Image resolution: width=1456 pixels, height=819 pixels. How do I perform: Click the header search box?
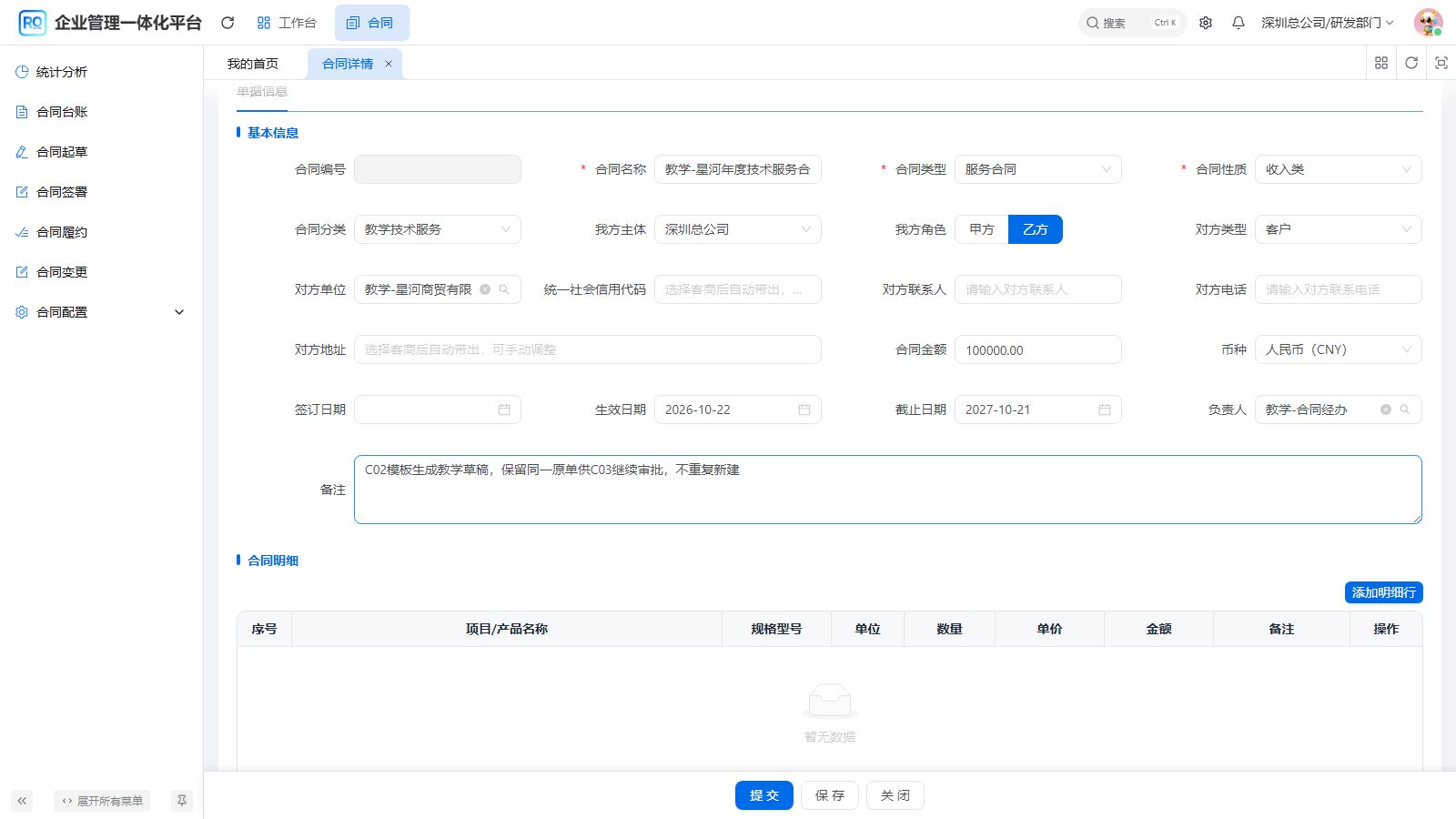click(1132, 23)
